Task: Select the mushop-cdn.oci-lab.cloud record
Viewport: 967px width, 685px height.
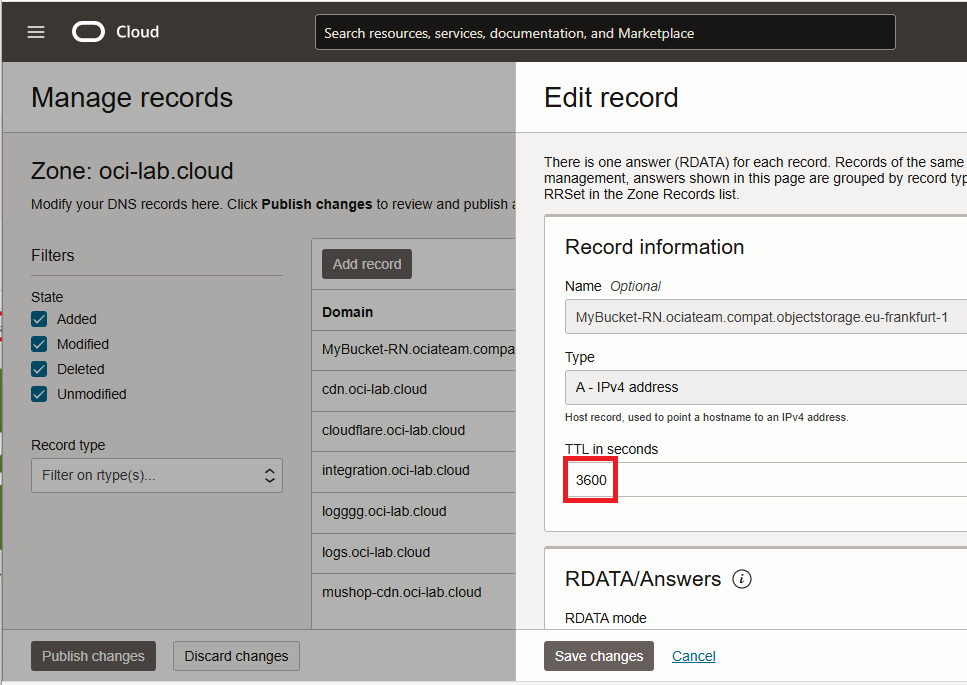Action: pos(401,592)
